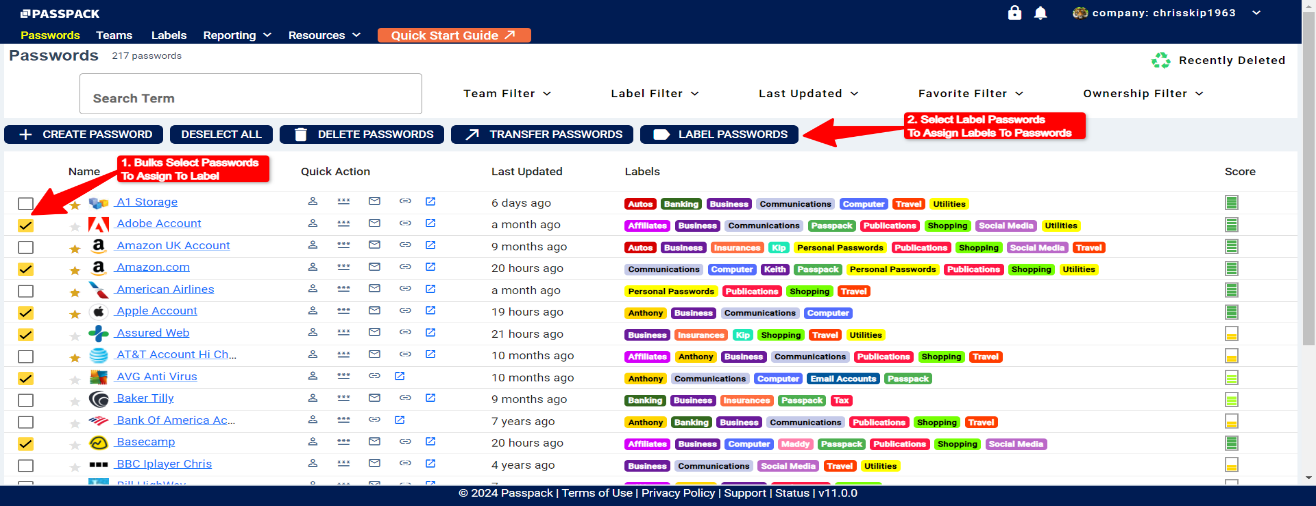This screenshot has height=506, width=1316.
Task: Expand the Reporting menu
Action: 237,35
